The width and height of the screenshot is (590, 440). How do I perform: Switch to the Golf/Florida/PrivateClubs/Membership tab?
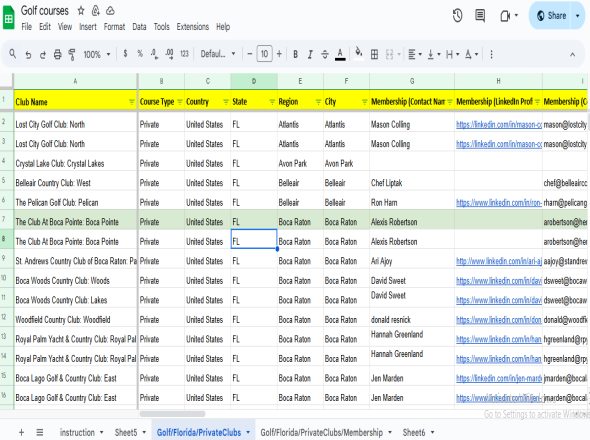[x=321, y=432]
